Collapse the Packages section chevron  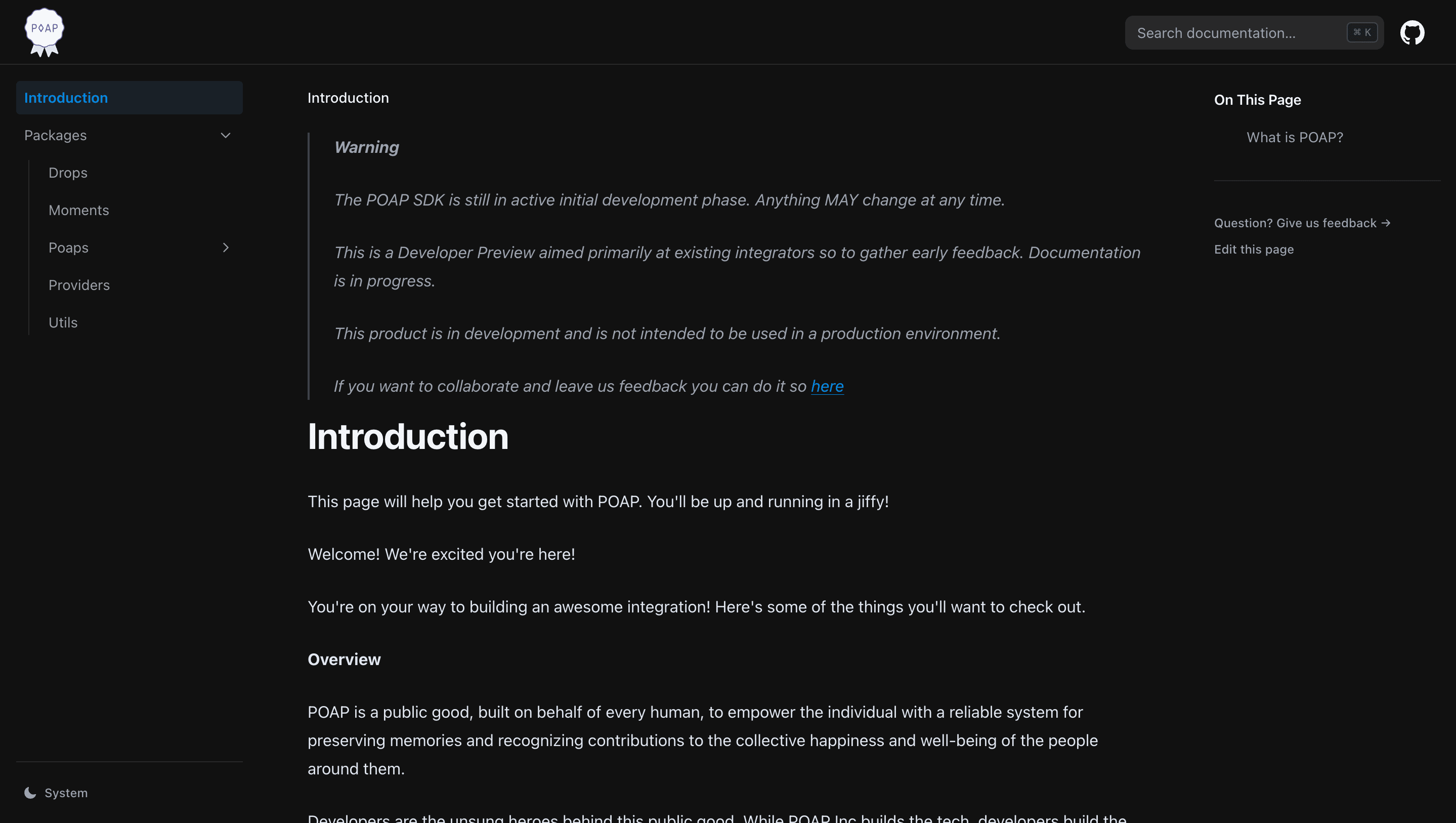225,135
